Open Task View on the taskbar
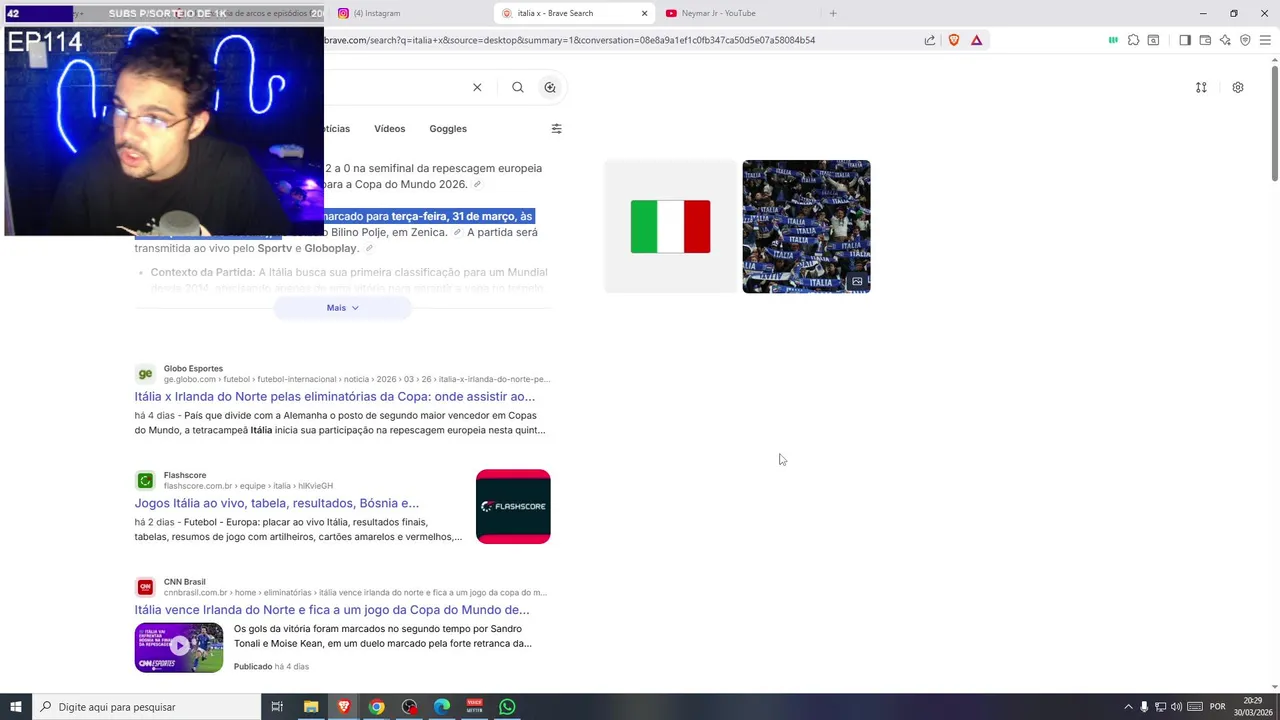This screenshot has width=1280, height=720. [x=277, y=707]
